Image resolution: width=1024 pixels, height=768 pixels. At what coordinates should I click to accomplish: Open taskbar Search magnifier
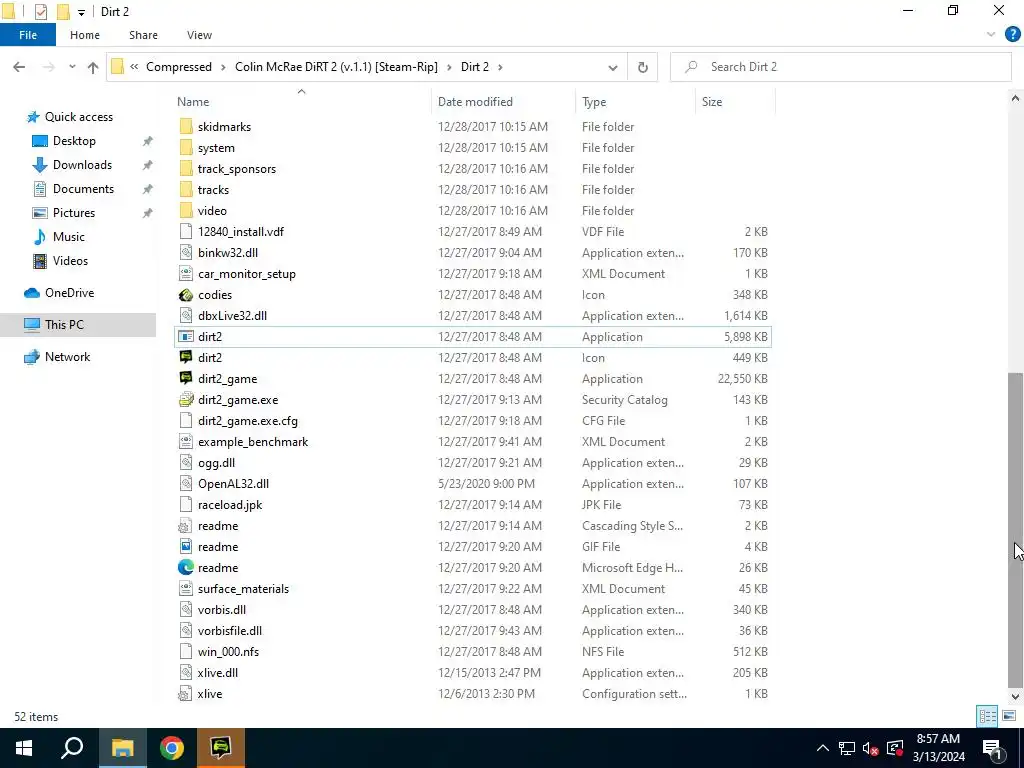tap(72, 748)
